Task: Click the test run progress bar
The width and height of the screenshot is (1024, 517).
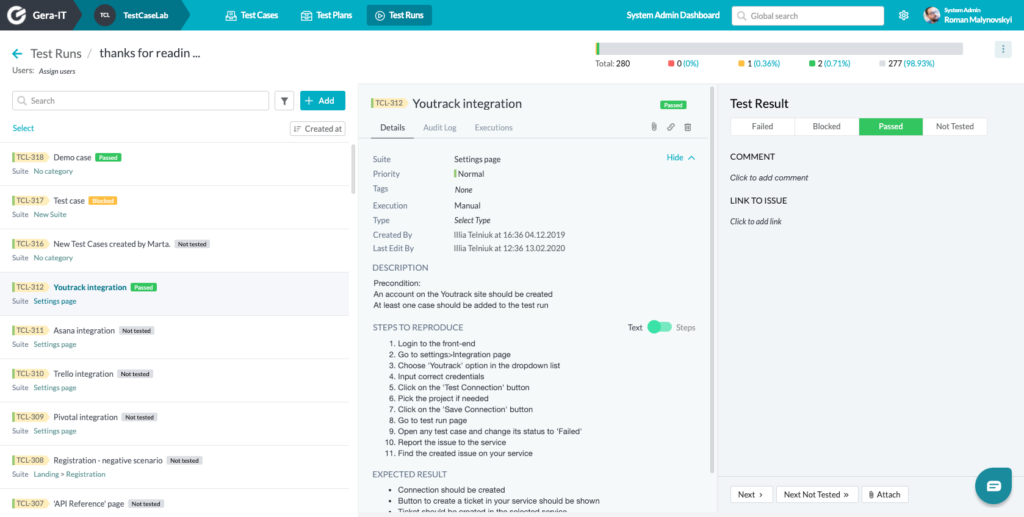Action: pos(779,49)
